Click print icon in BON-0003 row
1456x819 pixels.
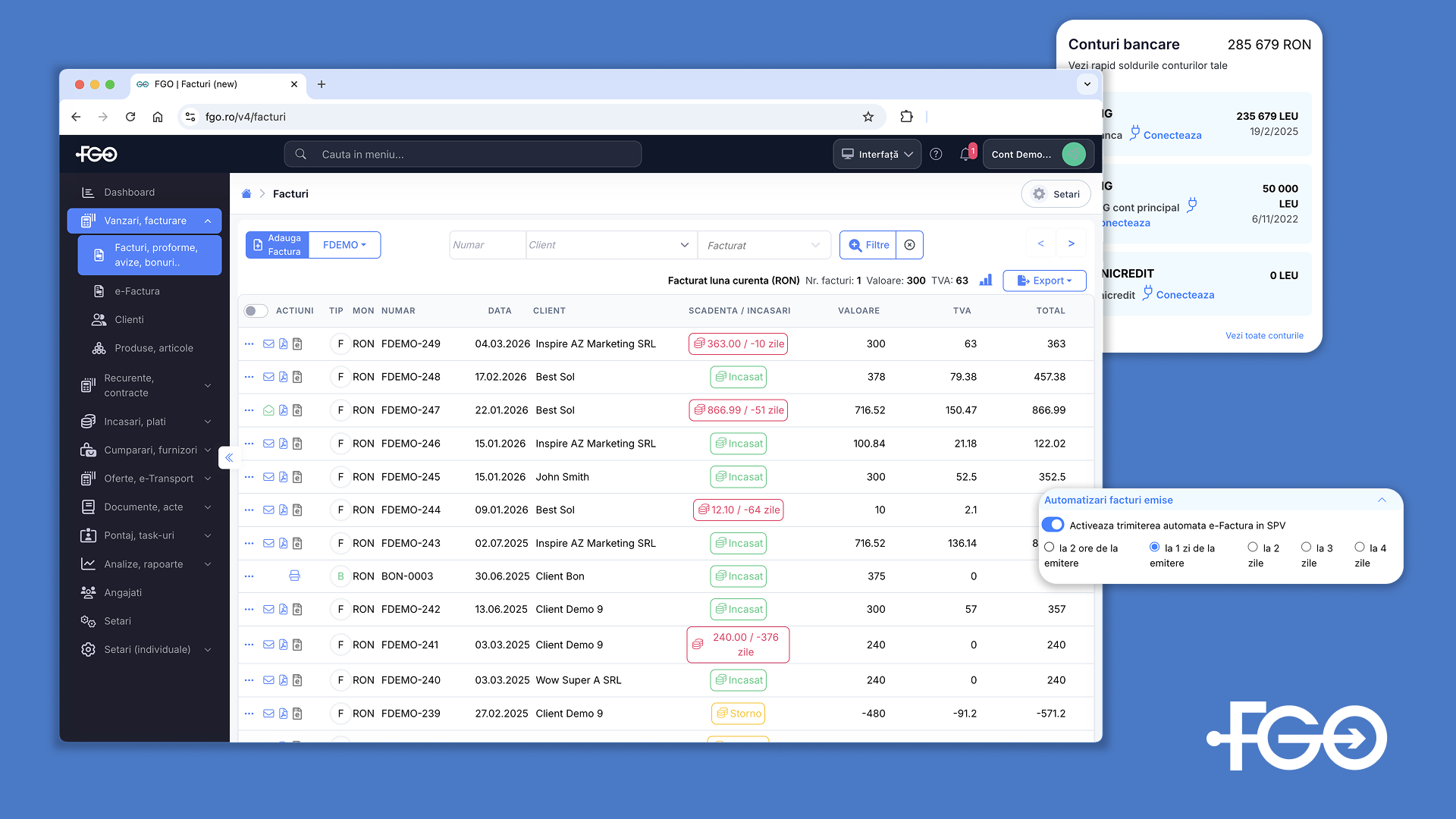click(294, 576)
